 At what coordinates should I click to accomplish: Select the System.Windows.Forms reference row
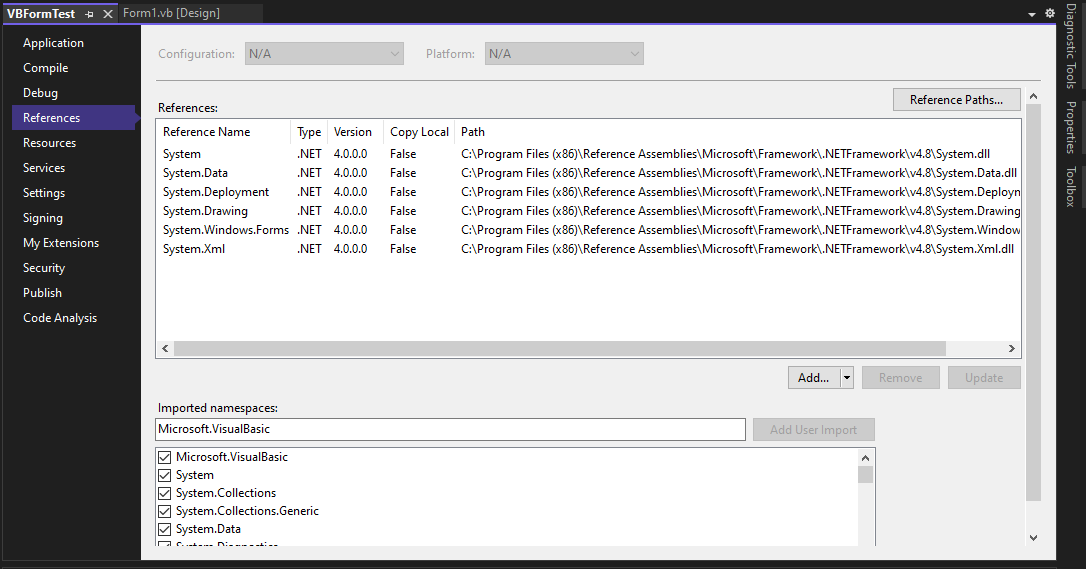point(588,230)
